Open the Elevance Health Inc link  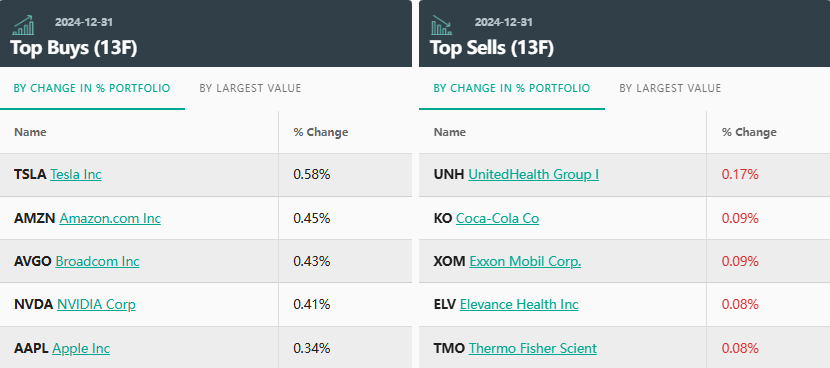(x=519, y=304)
